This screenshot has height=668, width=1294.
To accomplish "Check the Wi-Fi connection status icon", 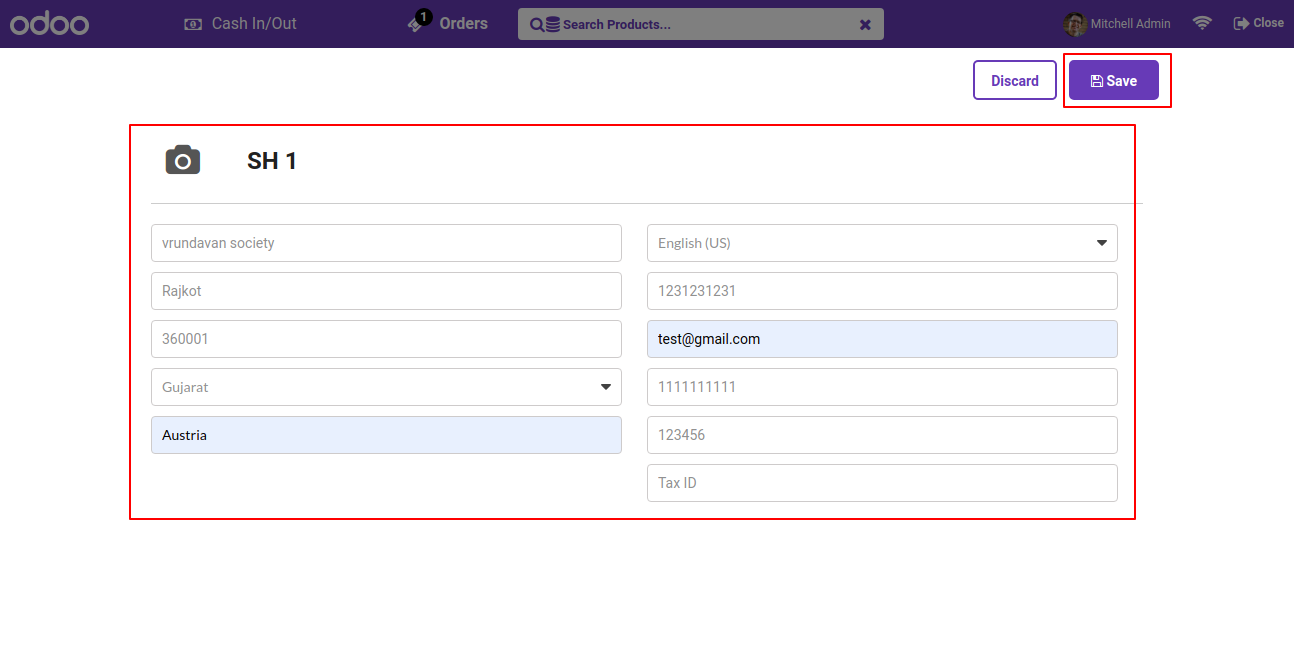I will coord(1202,23).
